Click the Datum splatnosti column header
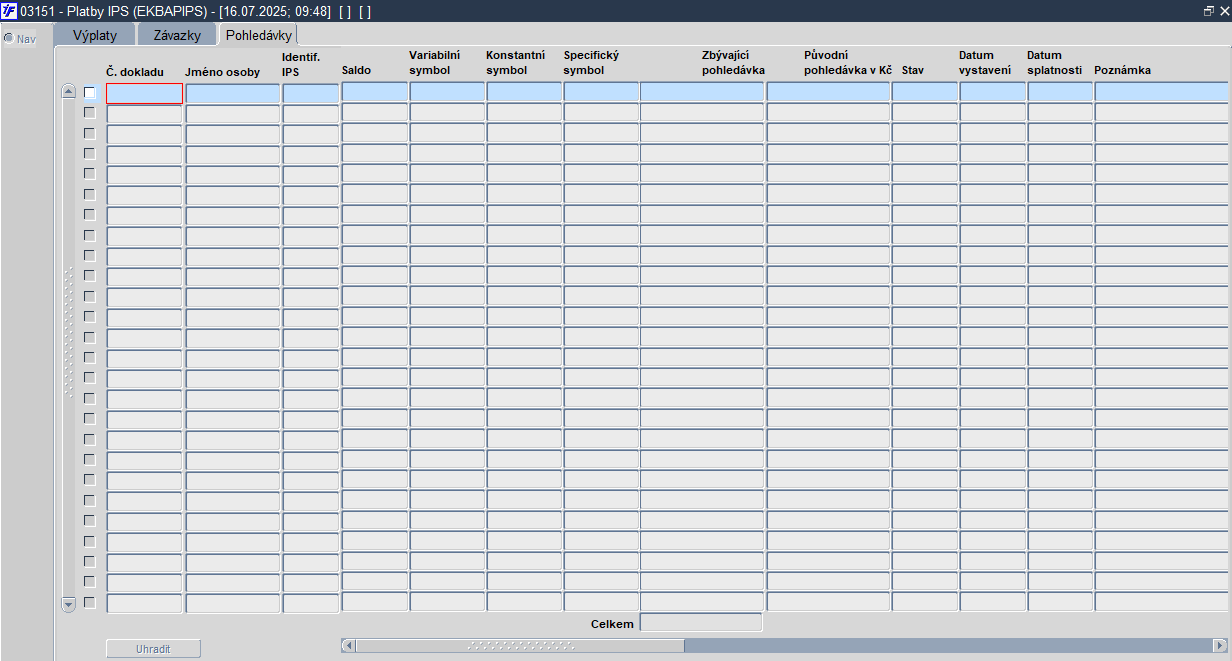The width and height of the screenshot is (1232, 661). click(x=1054, y=63)
